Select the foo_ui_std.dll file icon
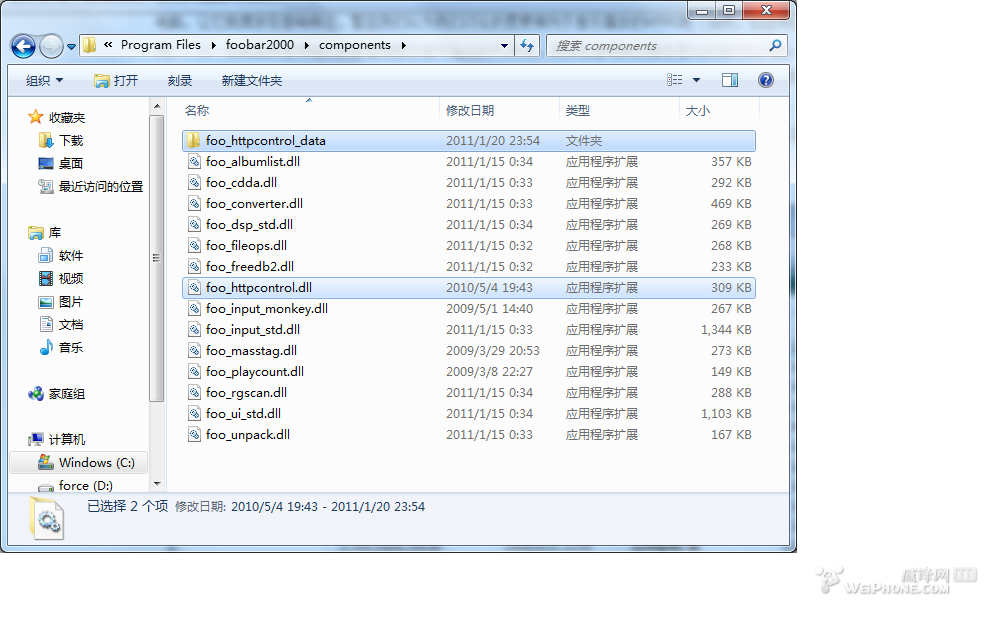 194,414
